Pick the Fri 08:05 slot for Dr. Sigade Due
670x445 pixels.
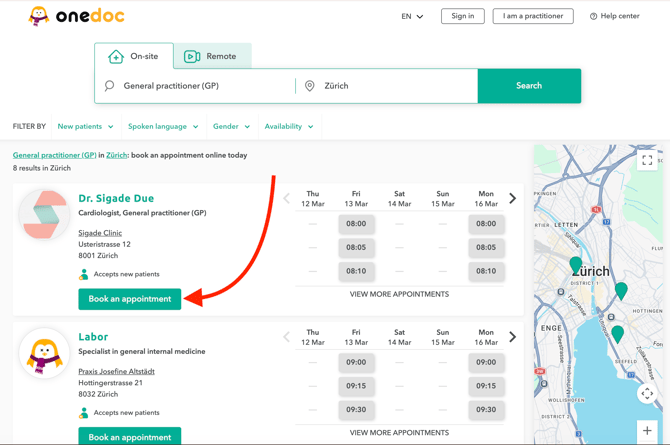click(356, 247)
